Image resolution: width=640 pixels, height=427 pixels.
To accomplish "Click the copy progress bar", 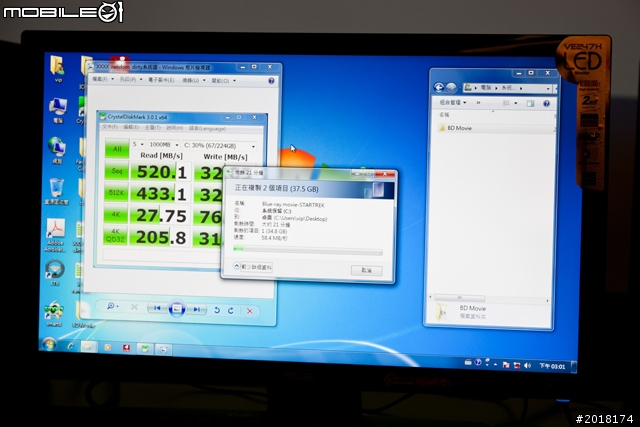I will (308, 250).
